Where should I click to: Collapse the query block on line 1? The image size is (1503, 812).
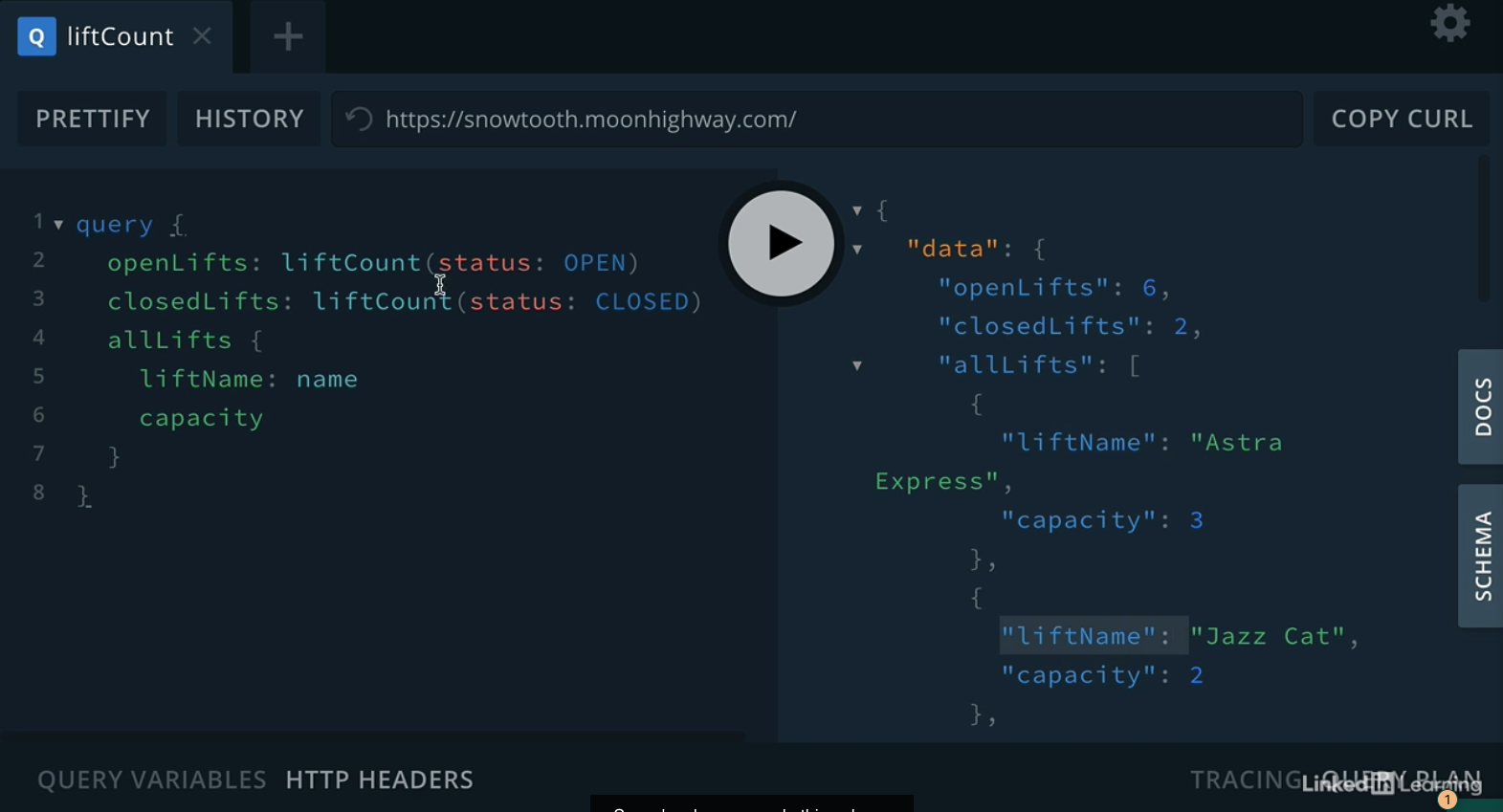(58, 225)
